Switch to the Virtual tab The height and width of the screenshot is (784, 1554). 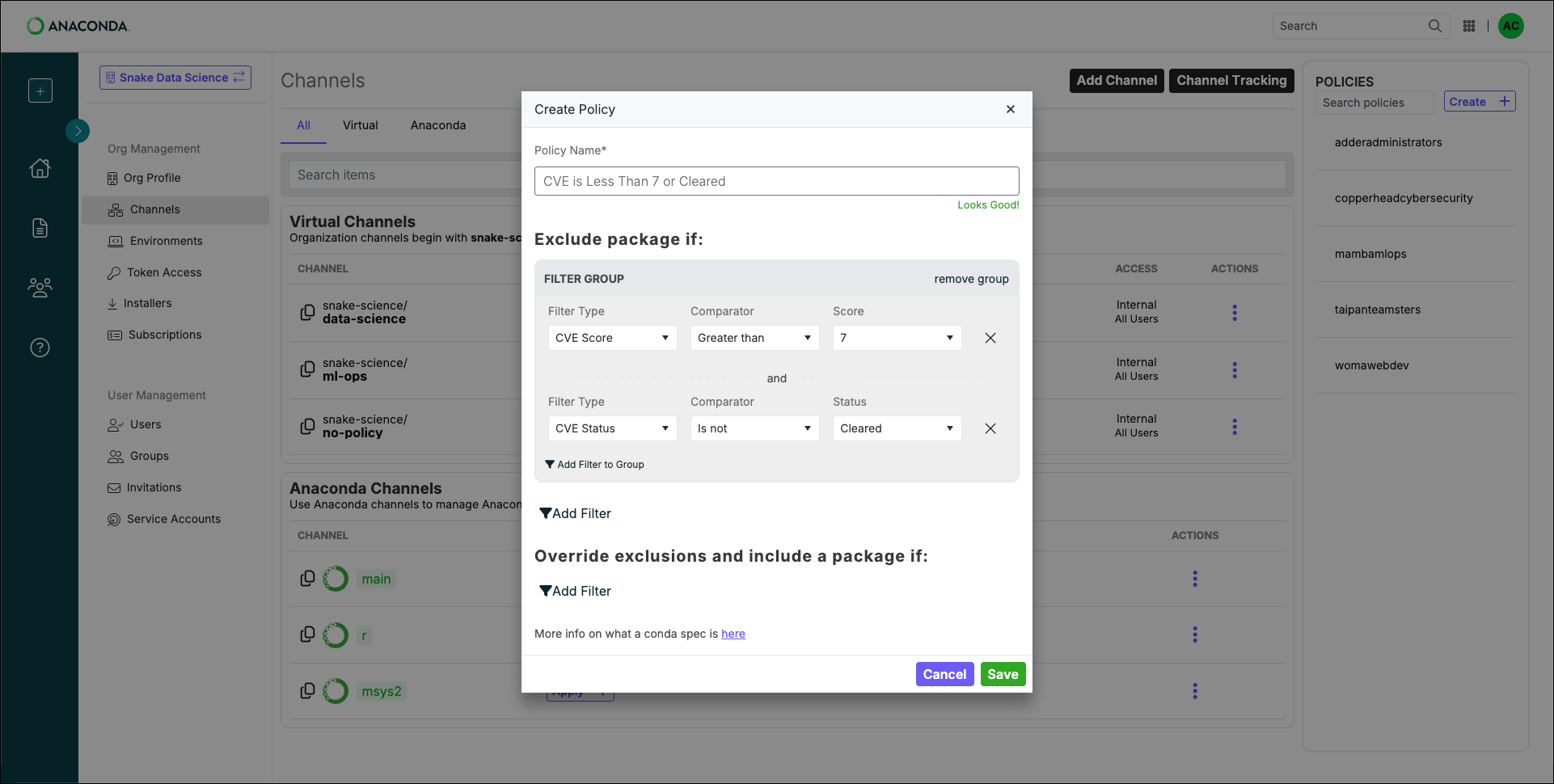(x=360, y=125)
